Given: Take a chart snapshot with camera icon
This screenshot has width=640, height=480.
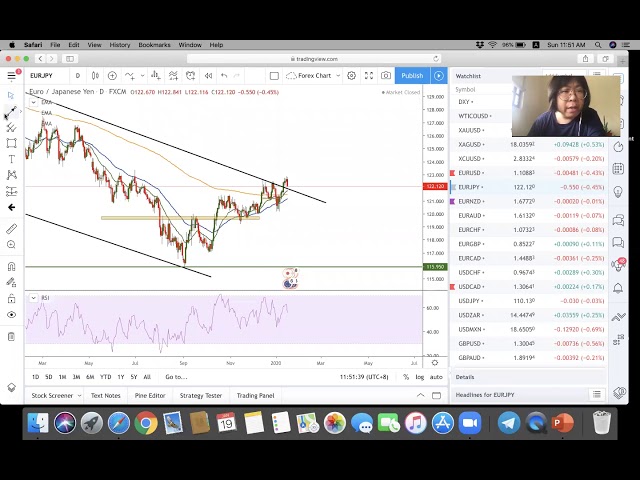Looking at the screenshot, I should pos(385,76).
